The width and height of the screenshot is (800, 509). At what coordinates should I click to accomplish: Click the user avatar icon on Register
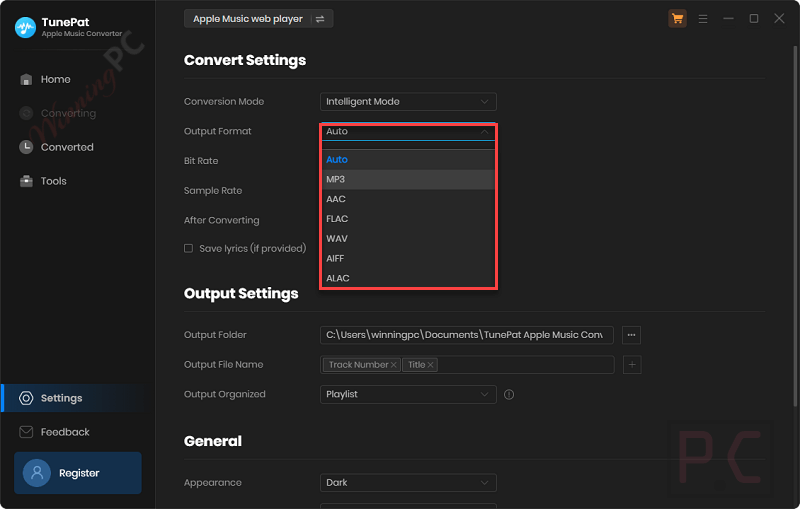pyautogui.click(x=37, y=473)
